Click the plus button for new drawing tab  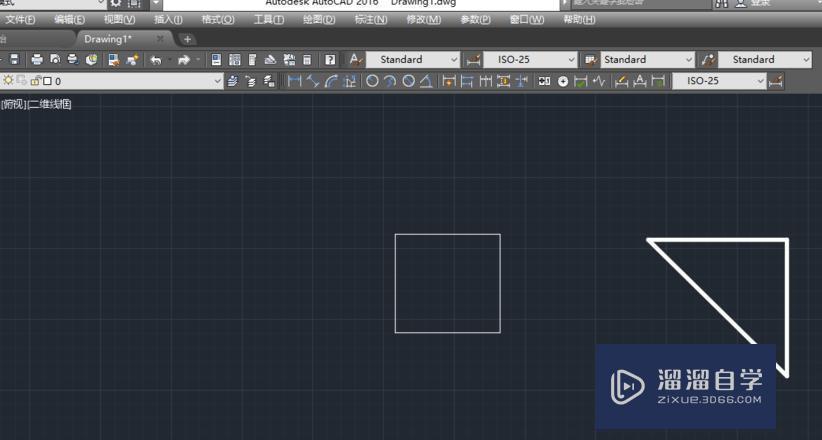[x=187, y=39]
